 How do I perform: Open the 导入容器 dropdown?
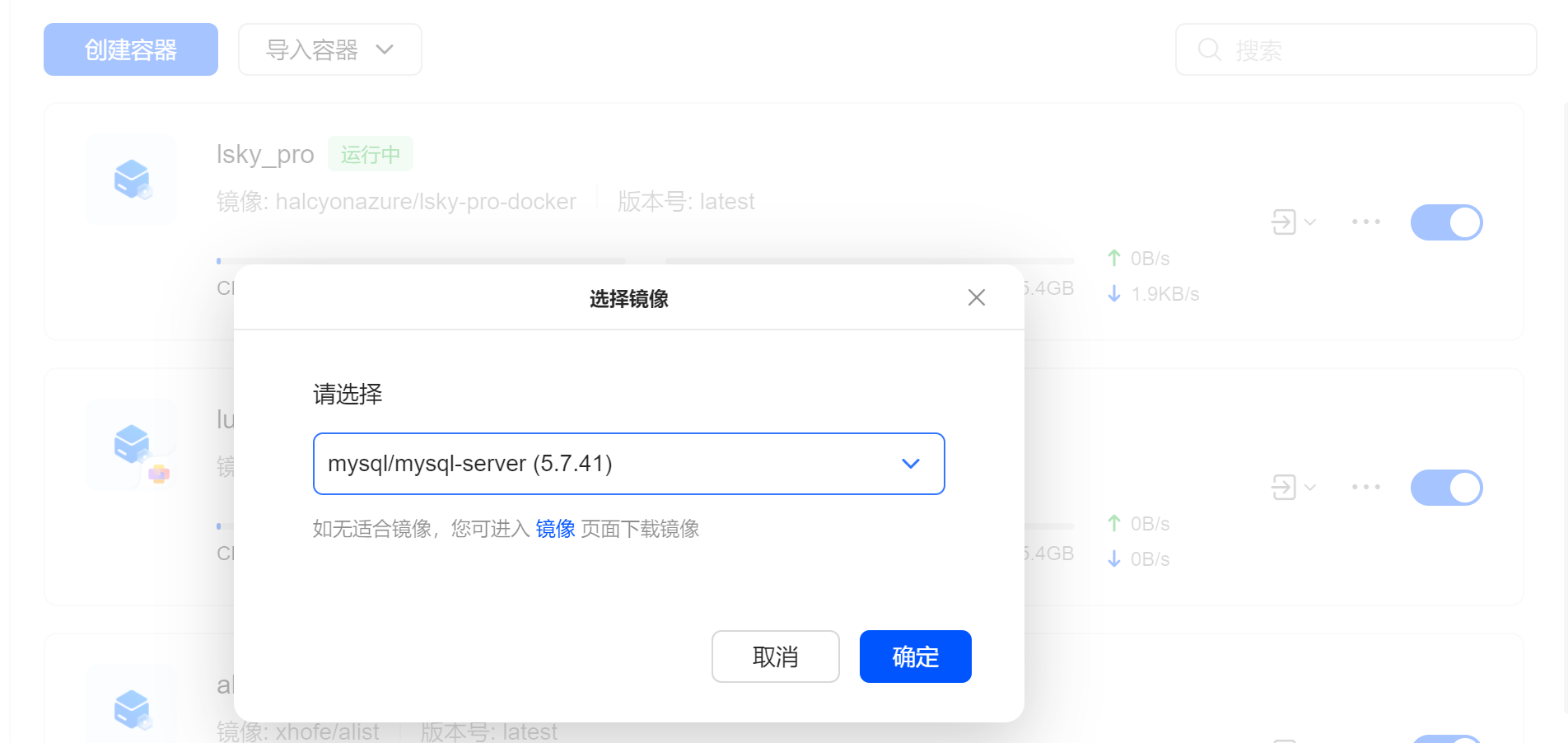(329, 49)
